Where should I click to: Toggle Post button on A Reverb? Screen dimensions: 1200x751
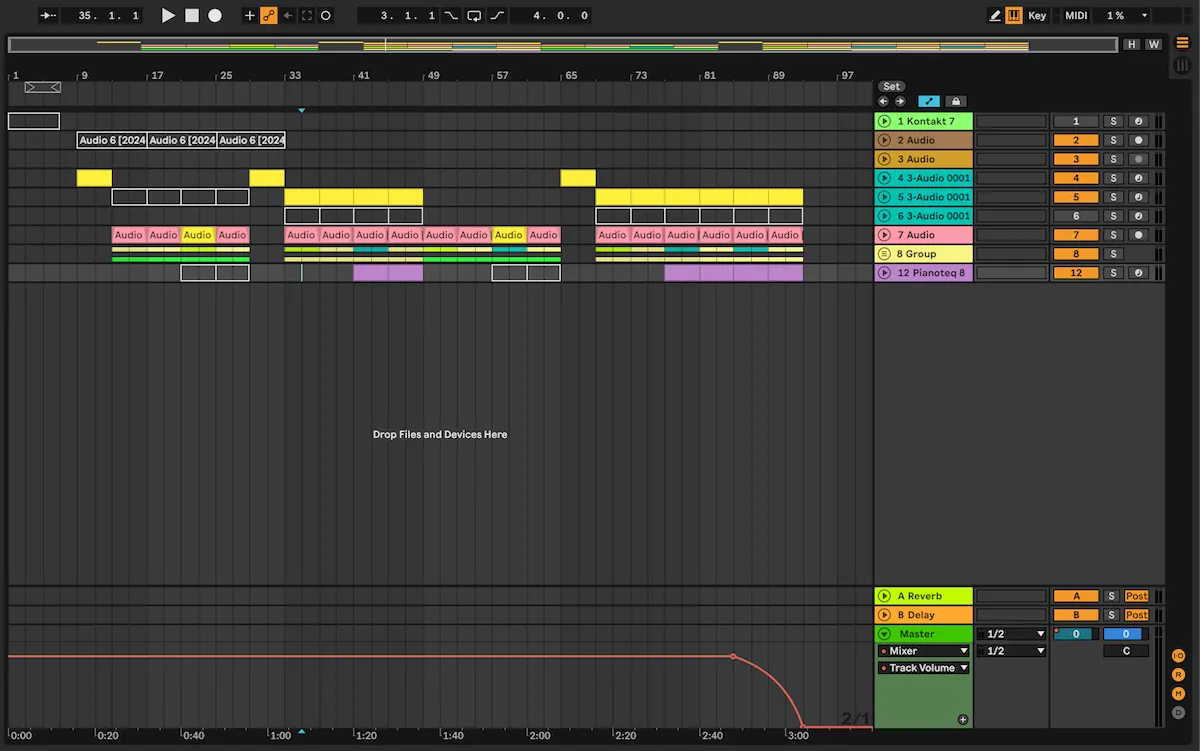click(1137, 596)
